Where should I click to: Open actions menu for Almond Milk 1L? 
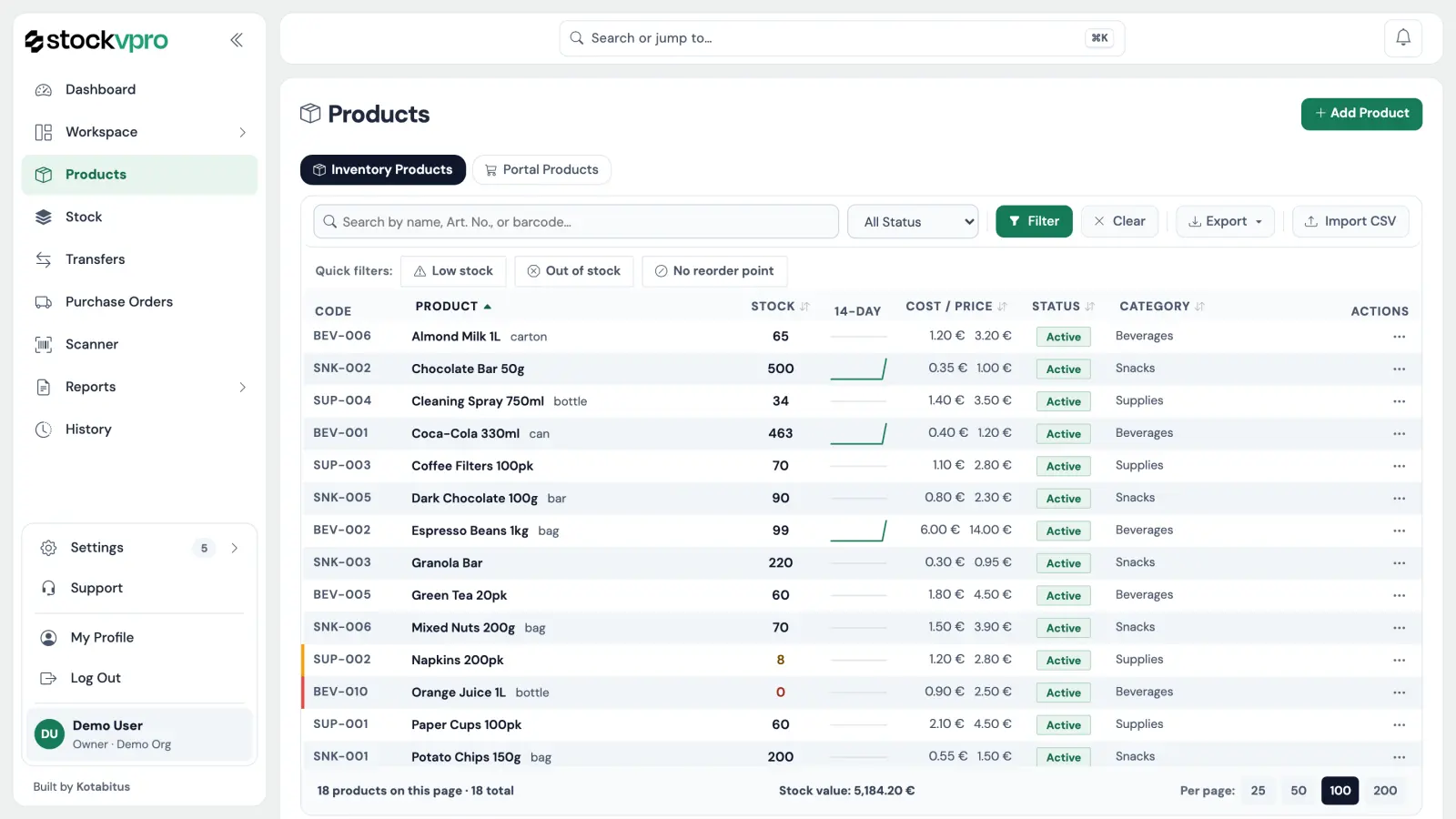click(1399, 337)
